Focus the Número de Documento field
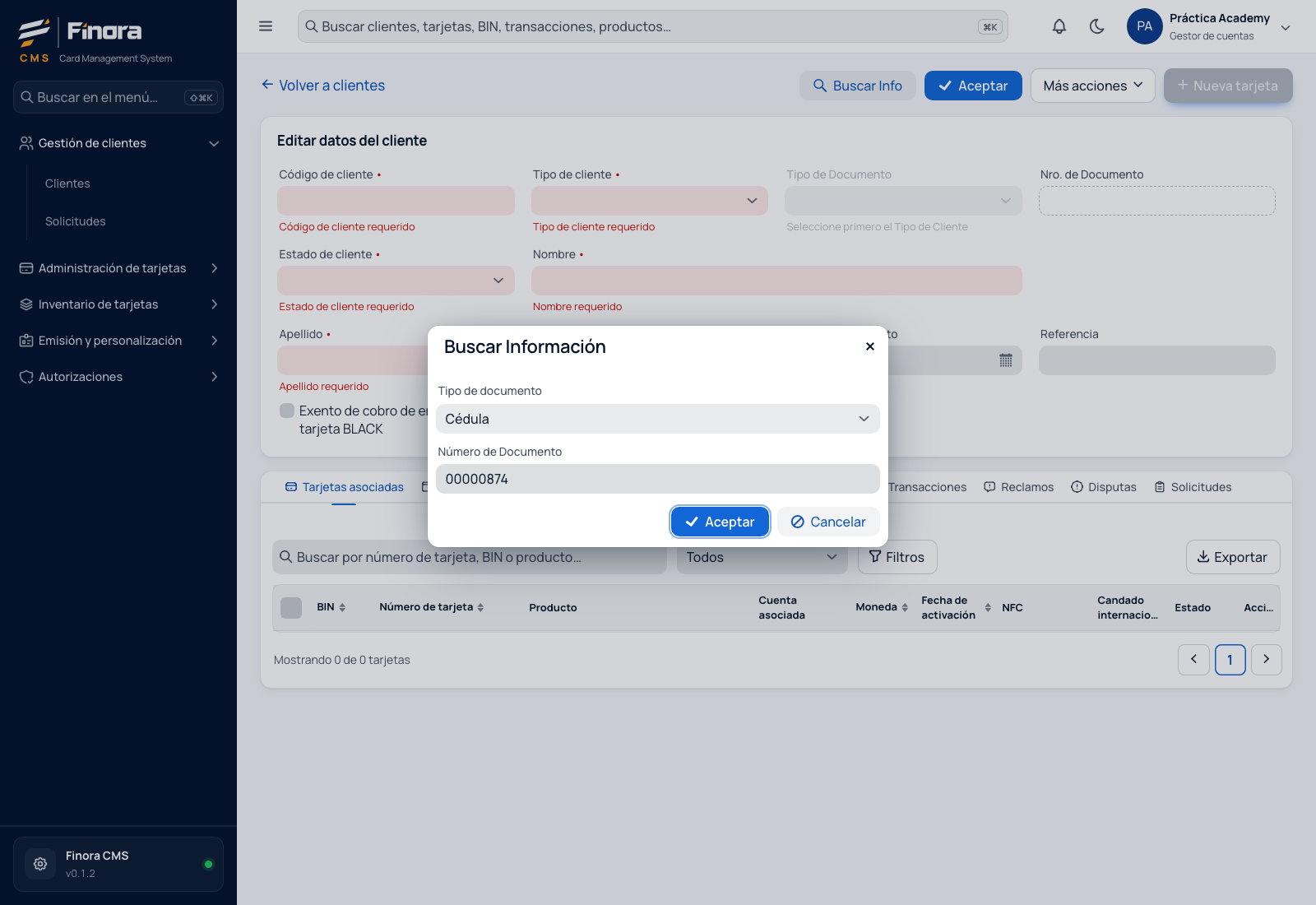This screenshot has width=1316, height=905. (x=658, y=479)
